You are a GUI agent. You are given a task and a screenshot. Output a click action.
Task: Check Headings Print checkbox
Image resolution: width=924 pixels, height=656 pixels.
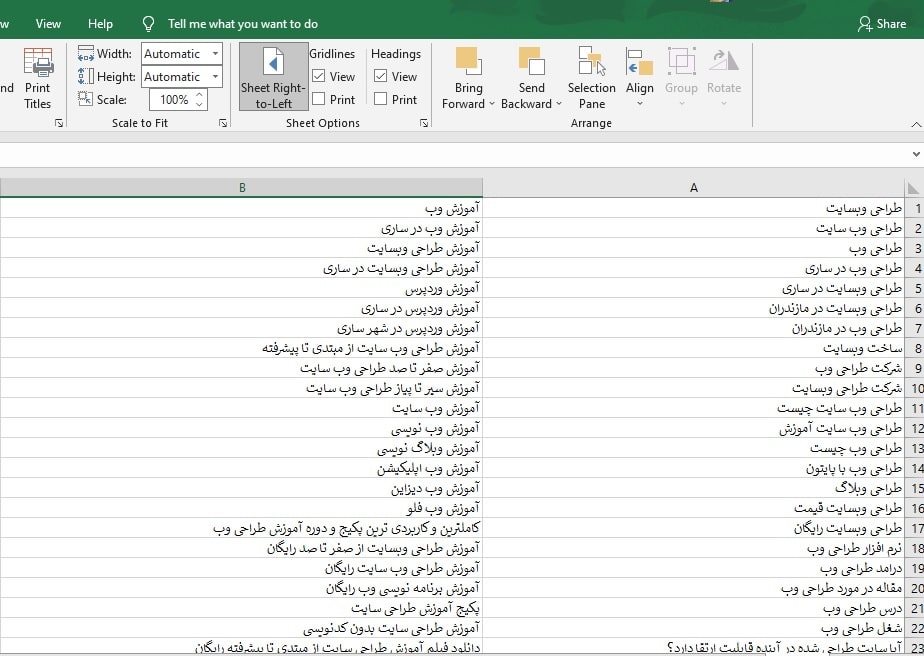click(x=381, y=99)
